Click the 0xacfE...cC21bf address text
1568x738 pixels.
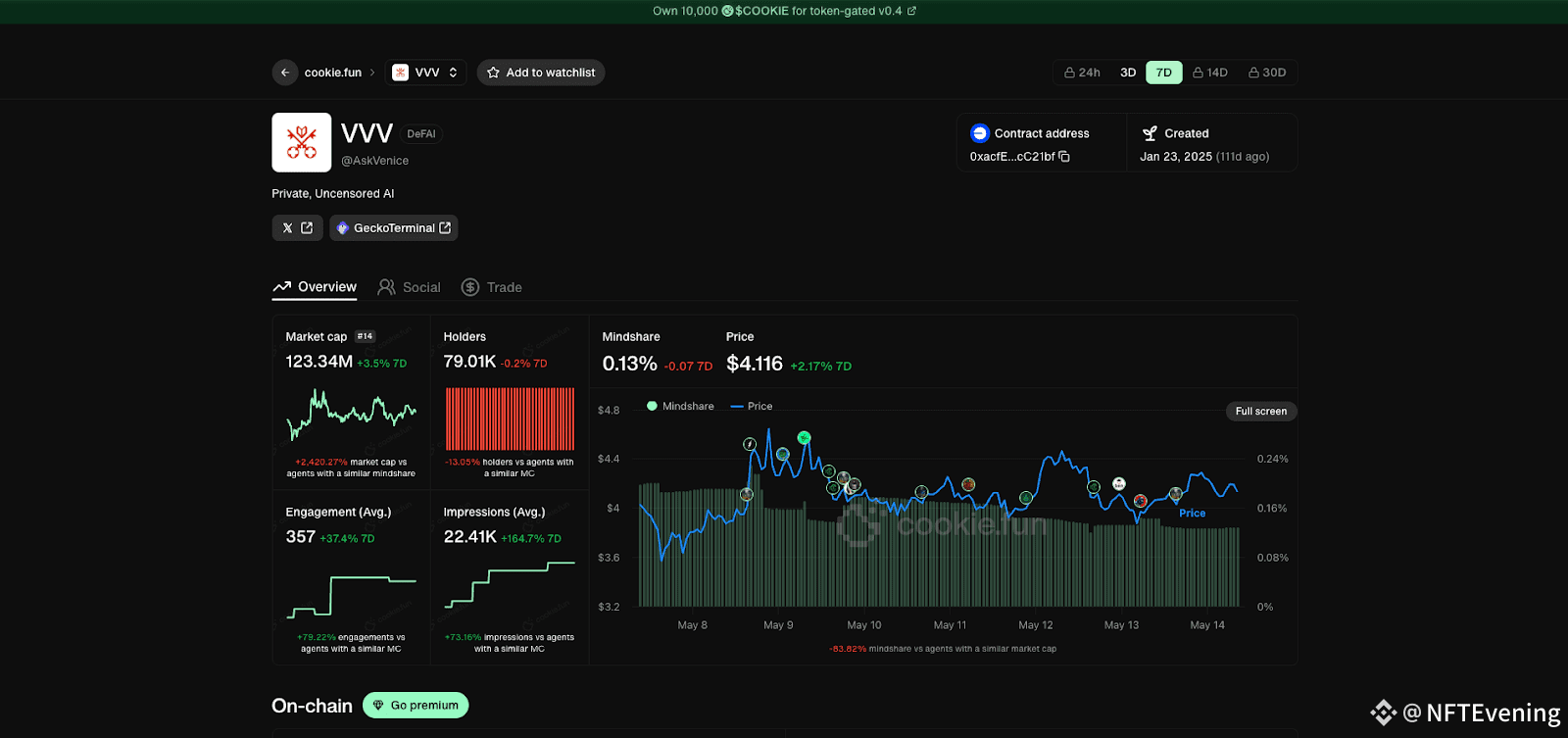click(x=1012, y=157)
